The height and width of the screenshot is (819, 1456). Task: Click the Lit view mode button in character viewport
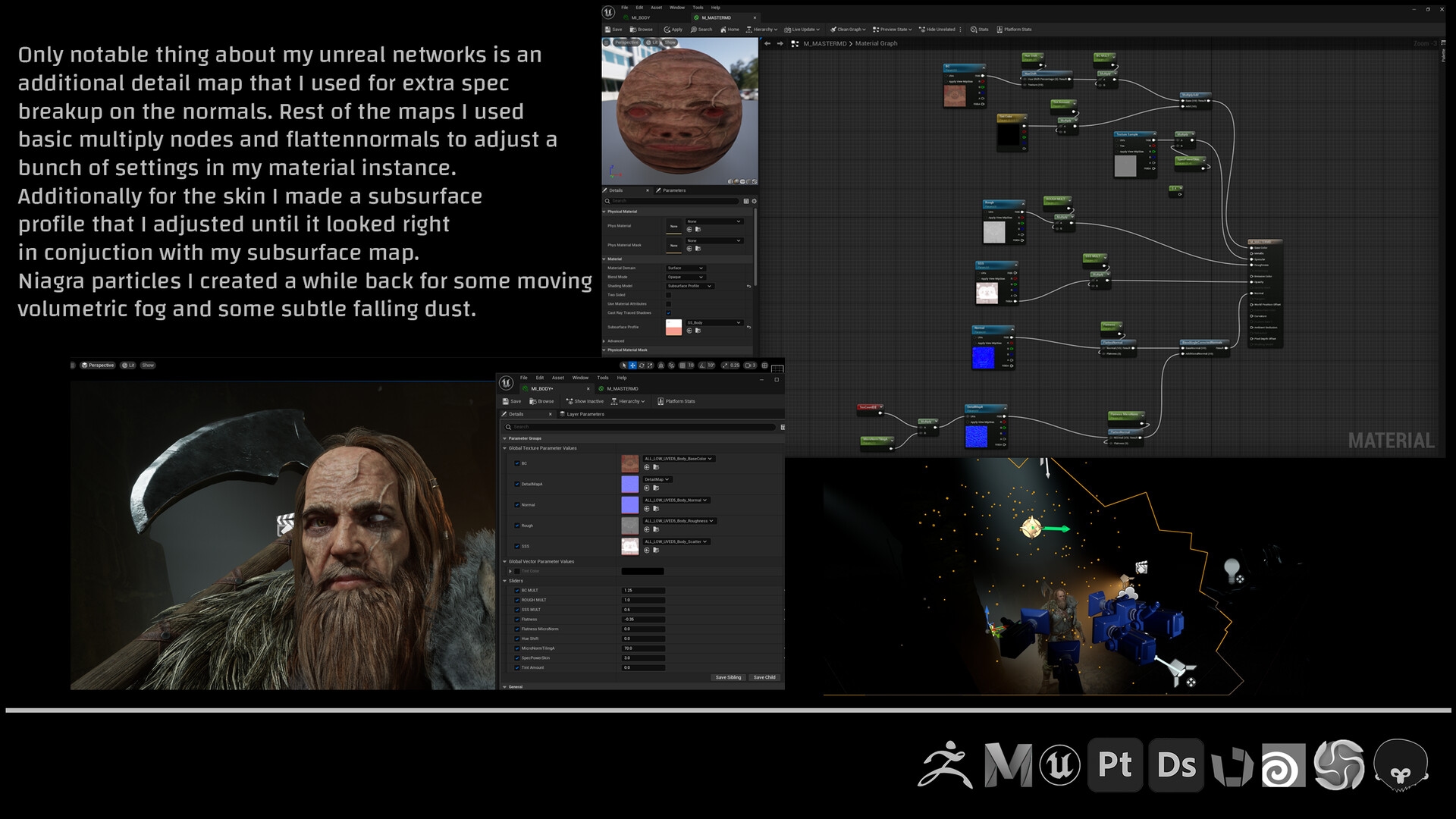pyautogui.click(x=128, y=366)
